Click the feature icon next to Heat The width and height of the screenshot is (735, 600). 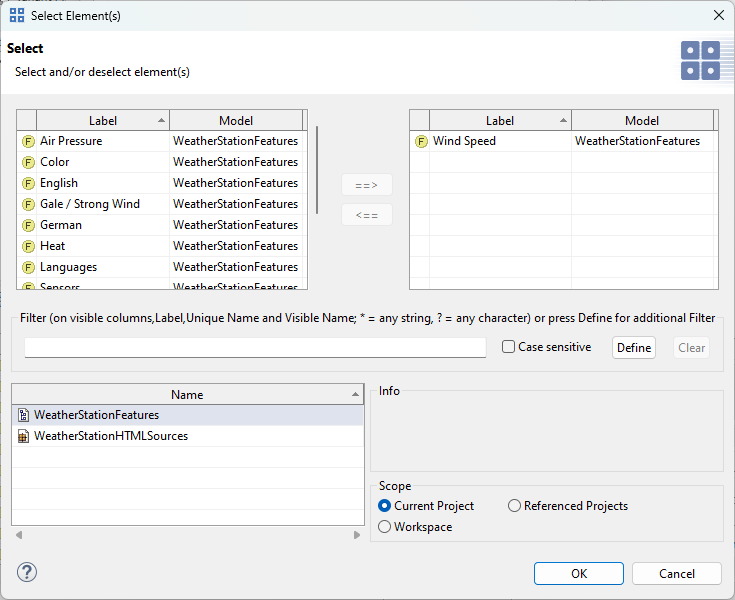click(28, 246)
